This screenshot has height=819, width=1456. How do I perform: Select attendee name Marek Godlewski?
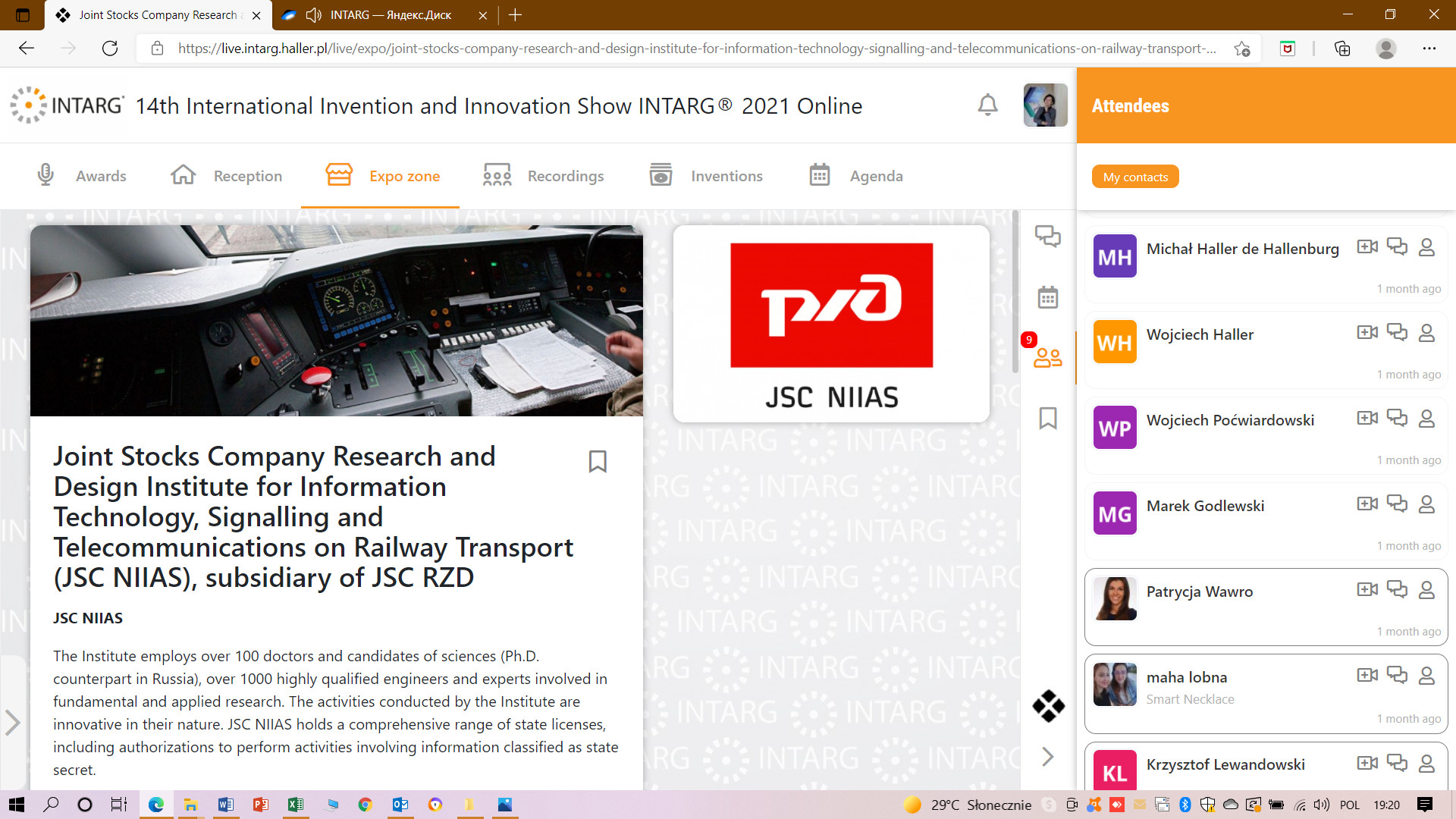[1205, 506]
